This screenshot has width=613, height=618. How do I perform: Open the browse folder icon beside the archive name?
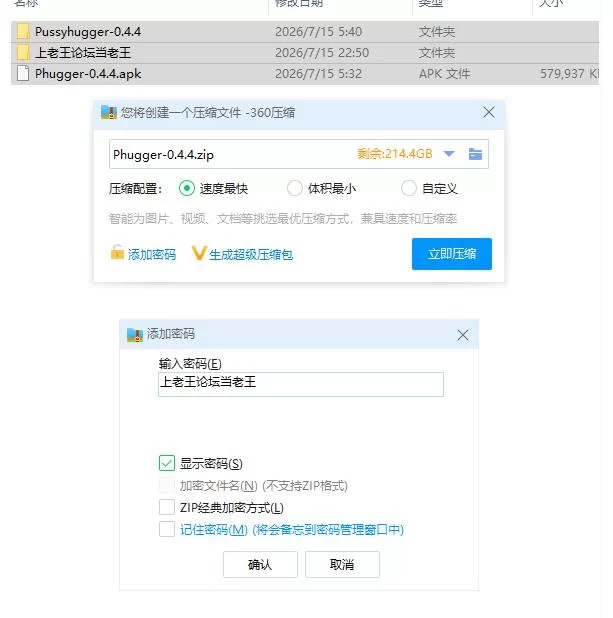tap(475, 154)
